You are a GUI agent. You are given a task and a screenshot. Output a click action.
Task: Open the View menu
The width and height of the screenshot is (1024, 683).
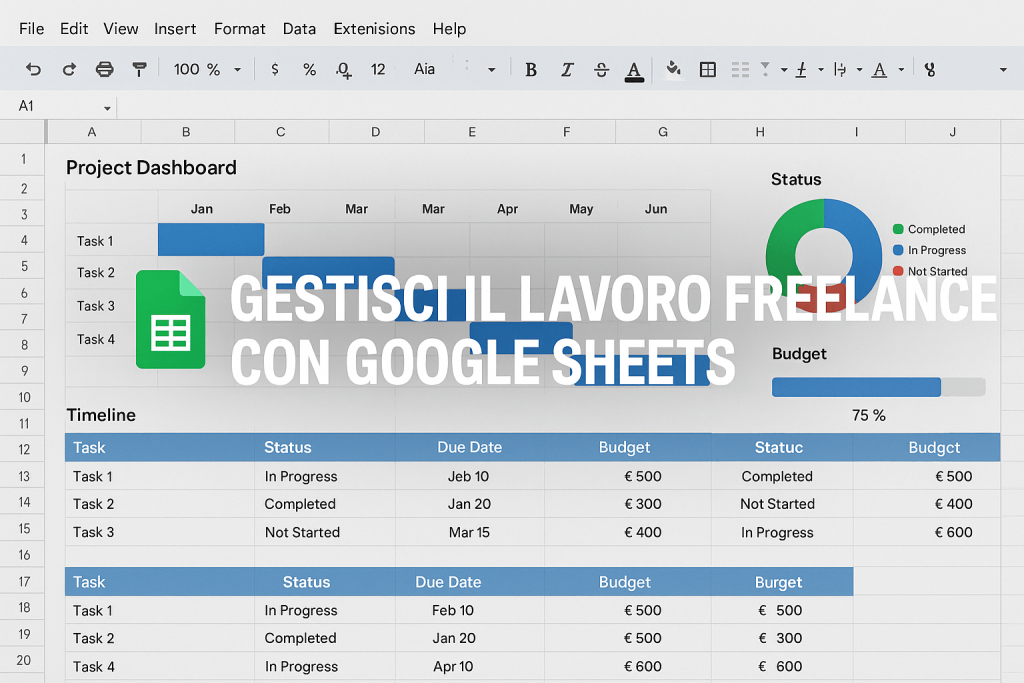(121, 29)
